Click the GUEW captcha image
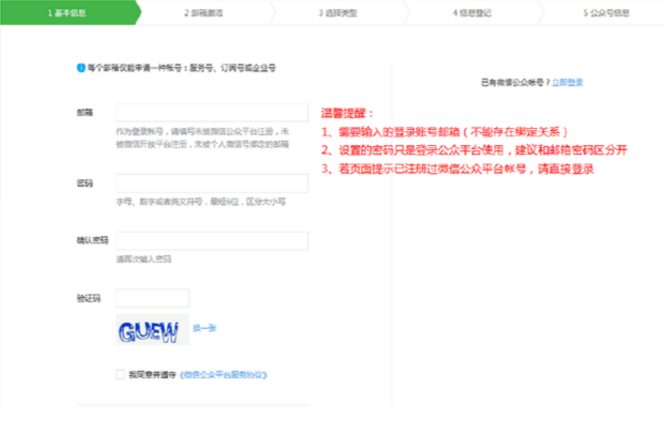664x430 pixels. pyautogui.click(x=152, y=331)
